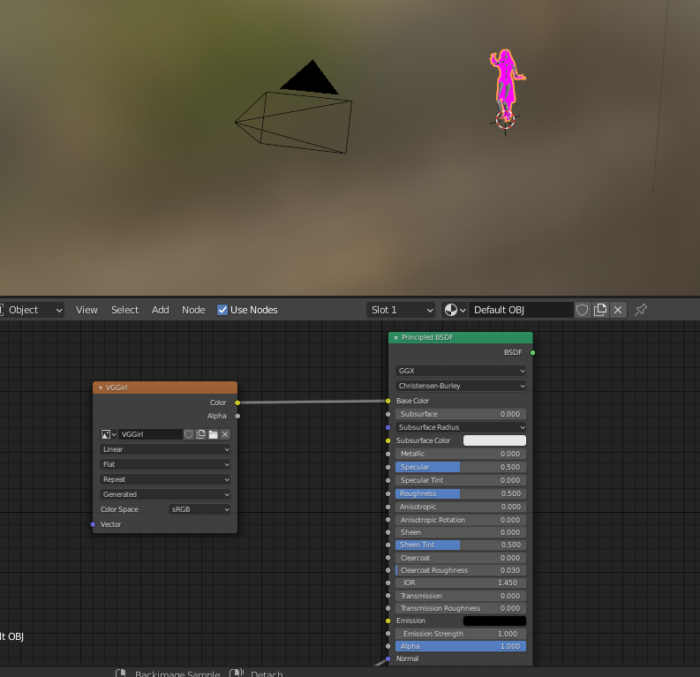
Task: Open the sRGB Color Space dropdown
Action: click(x=200, y=510)
